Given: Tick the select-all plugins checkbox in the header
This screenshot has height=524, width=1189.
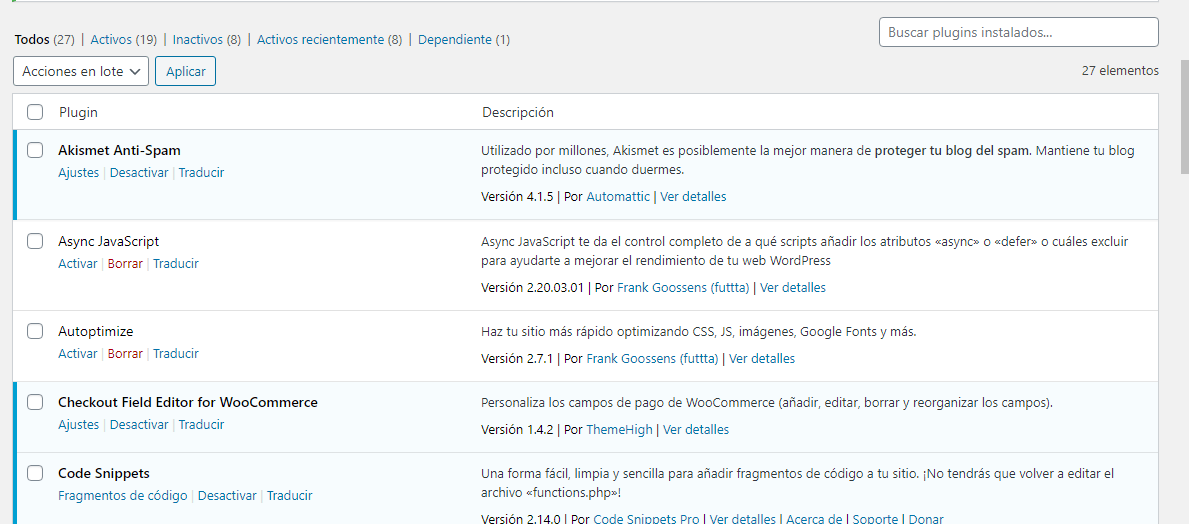Looking at the screenshot, I should pos(35,112).
